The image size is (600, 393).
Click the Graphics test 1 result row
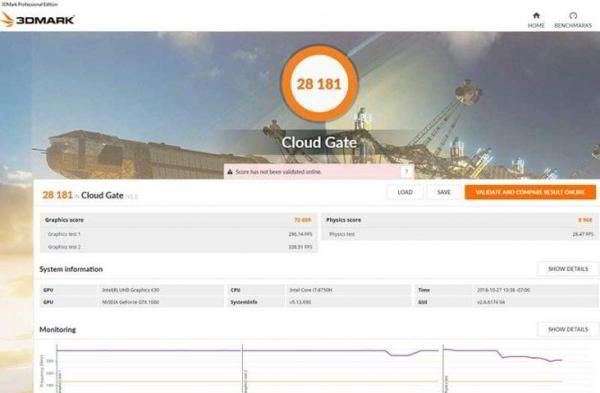[x=178, y=234]
